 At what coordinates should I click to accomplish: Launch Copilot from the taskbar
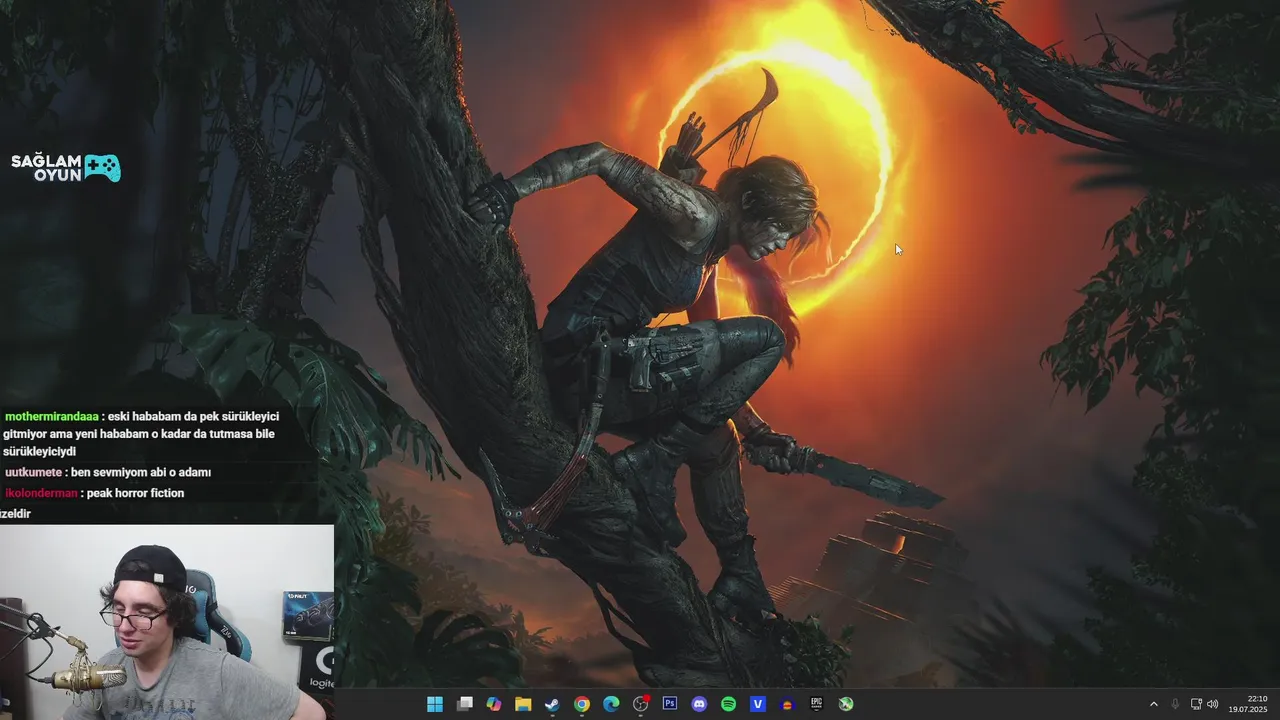(x=494, y=704)
